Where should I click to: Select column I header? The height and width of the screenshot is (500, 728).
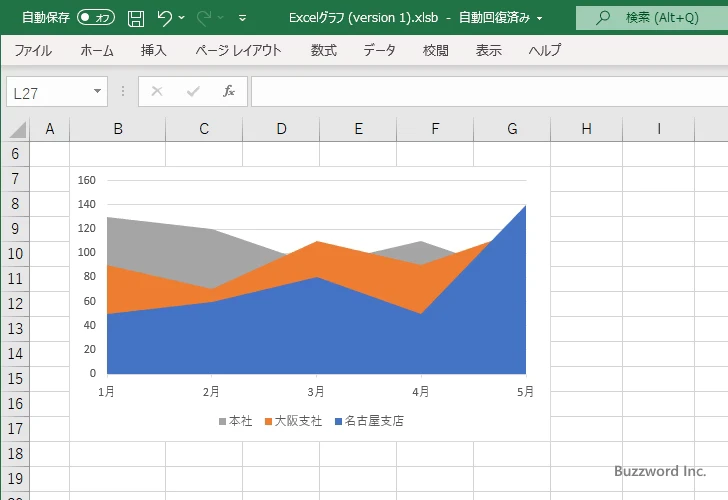[658, 129]
